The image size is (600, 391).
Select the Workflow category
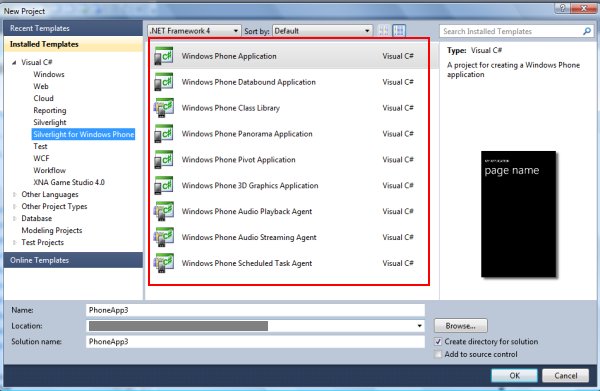pos(49,170)
